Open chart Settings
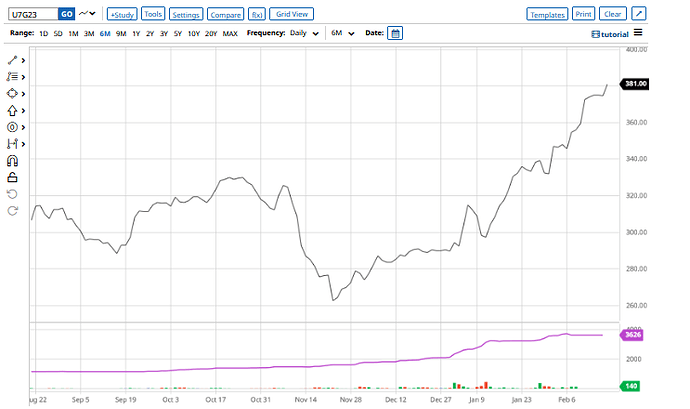 (186, 14)
